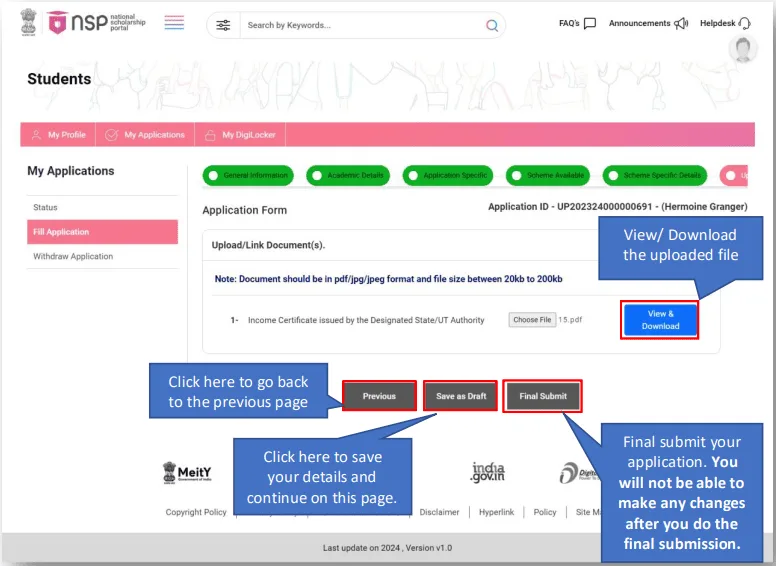The width and height of the screenshot is (776, 566).
Task: Click the 15.pdf file name
Action: 570,320
